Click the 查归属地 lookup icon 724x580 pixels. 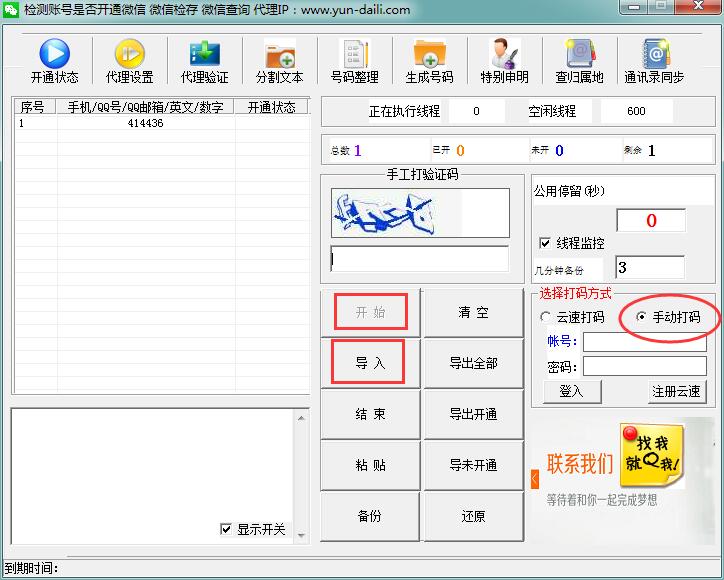[x=579, y=53]
